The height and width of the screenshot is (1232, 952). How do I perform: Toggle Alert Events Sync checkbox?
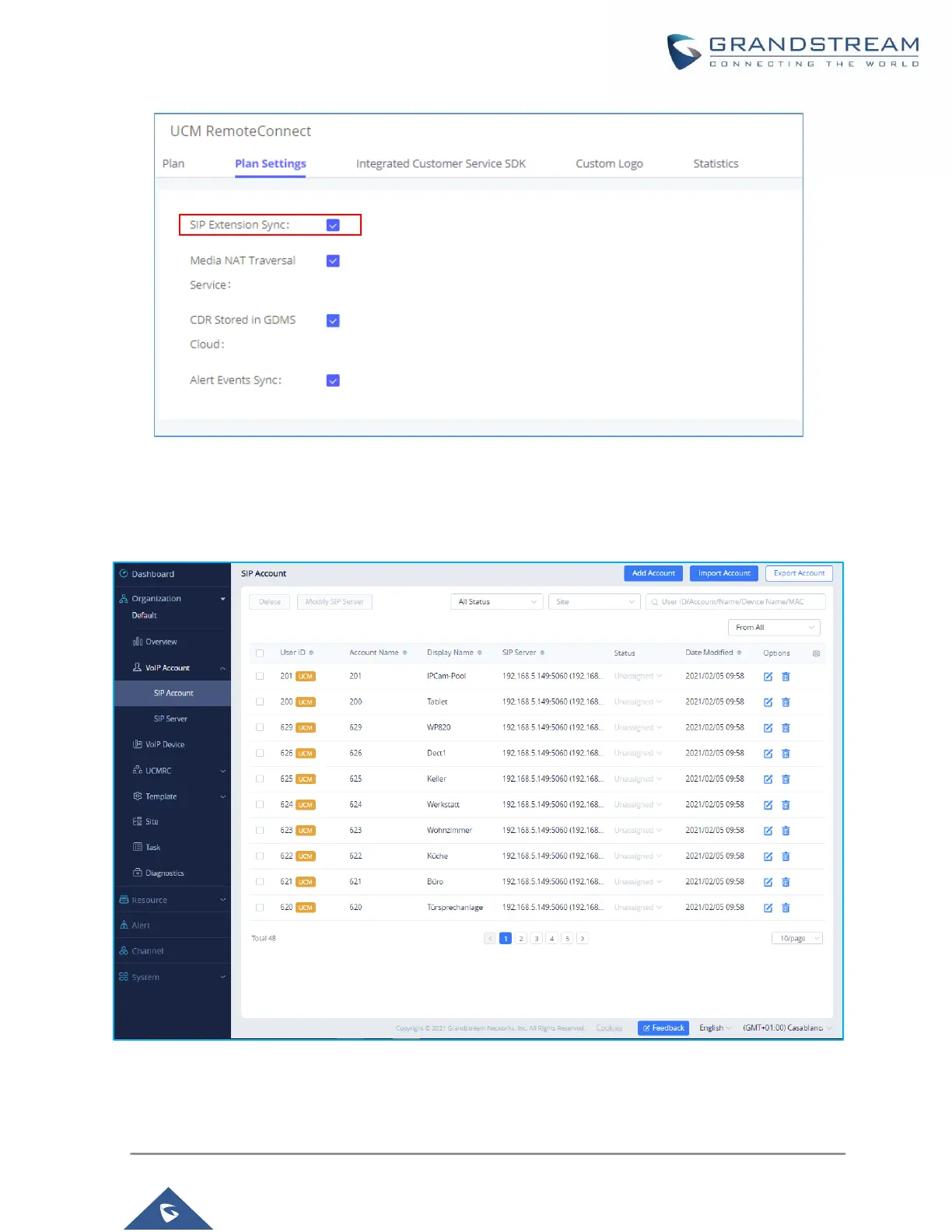coord(333,380)
